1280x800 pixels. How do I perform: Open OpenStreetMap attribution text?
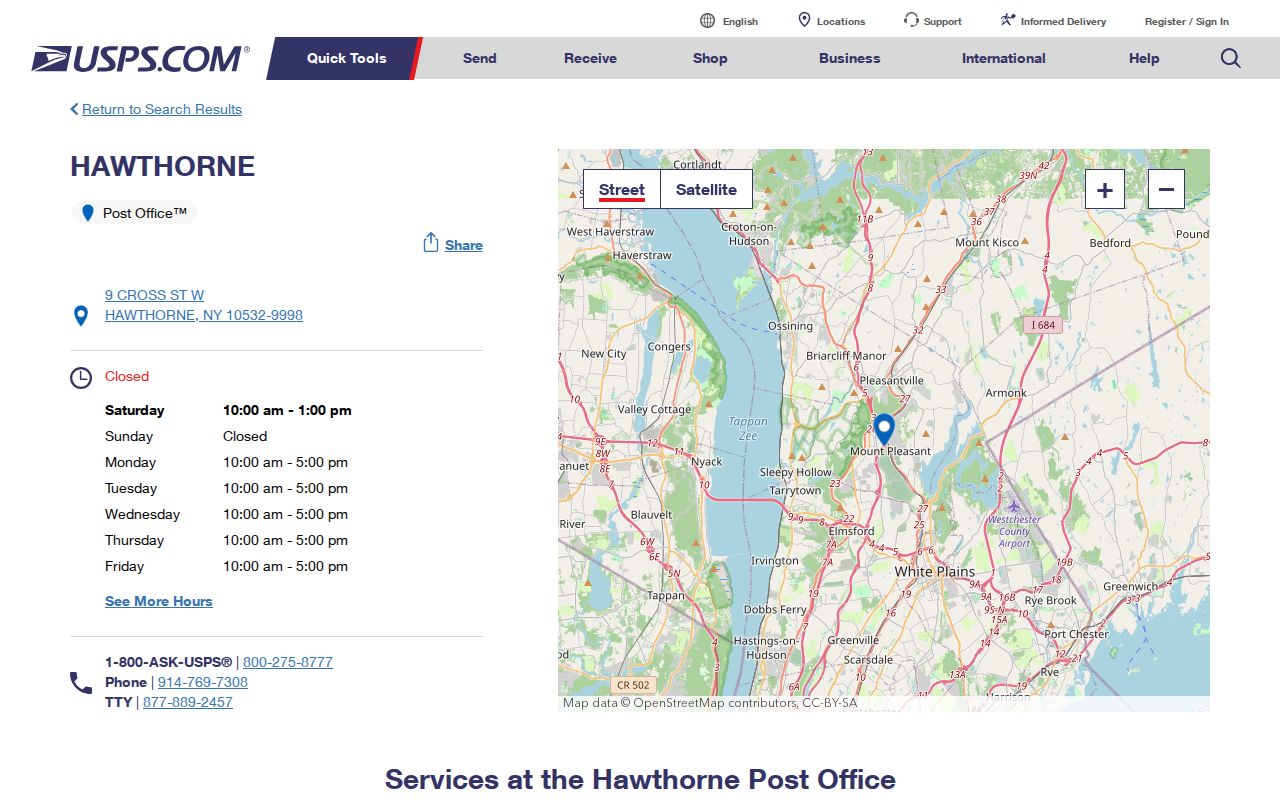pyautogui.click(x=710, y=703)
